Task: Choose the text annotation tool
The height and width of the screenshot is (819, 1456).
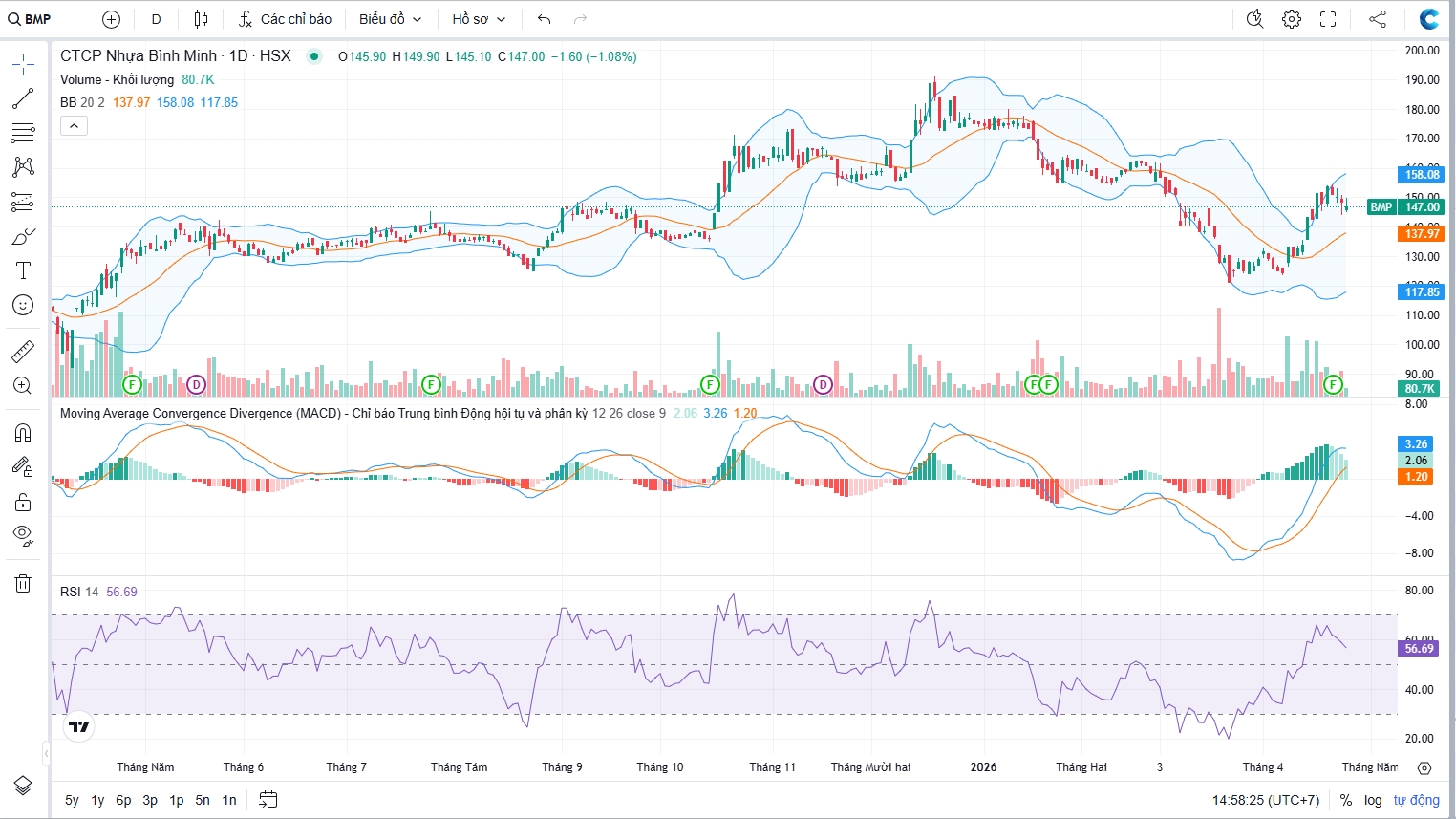Action: (x=23, y=270)
